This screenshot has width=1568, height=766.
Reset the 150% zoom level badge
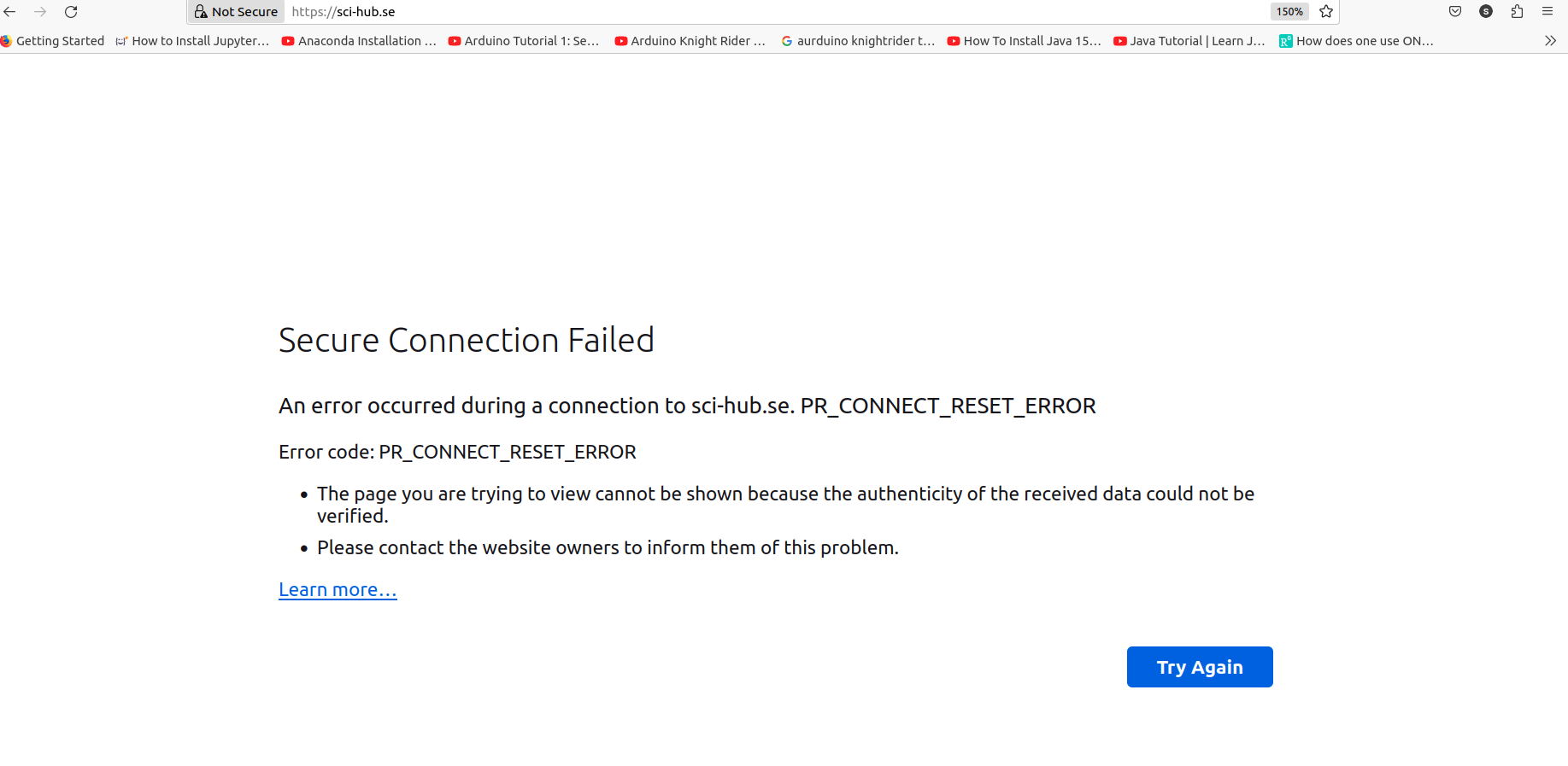[x=1289, y=12]
